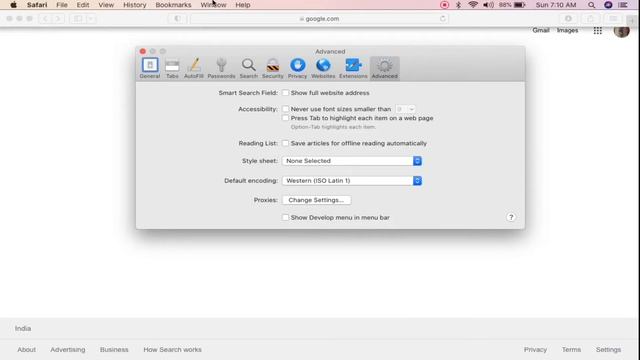Open the Terms footer link
Image resolution: width=640 pixels, height=360 pixels.
point(571,349)
